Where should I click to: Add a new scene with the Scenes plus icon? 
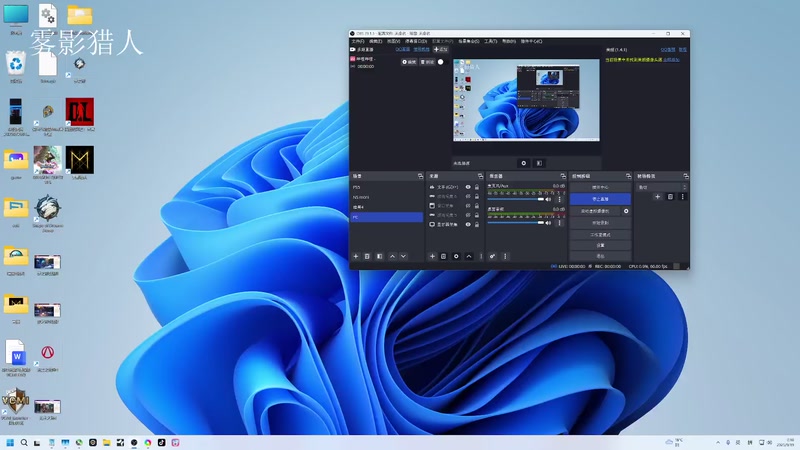click(356, 256)
